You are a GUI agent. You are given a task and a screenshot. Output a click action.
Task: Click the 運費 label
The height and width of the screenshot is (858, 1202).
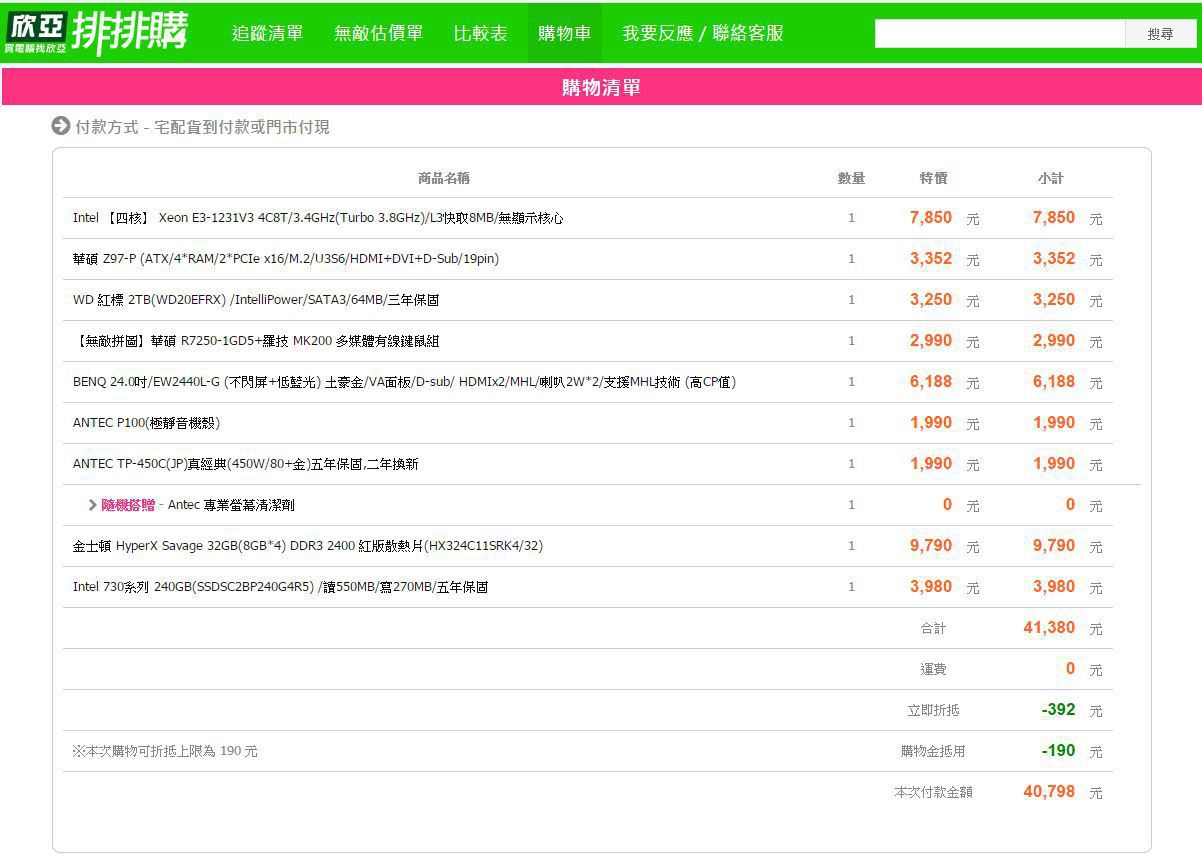click(x=933, y=669)
